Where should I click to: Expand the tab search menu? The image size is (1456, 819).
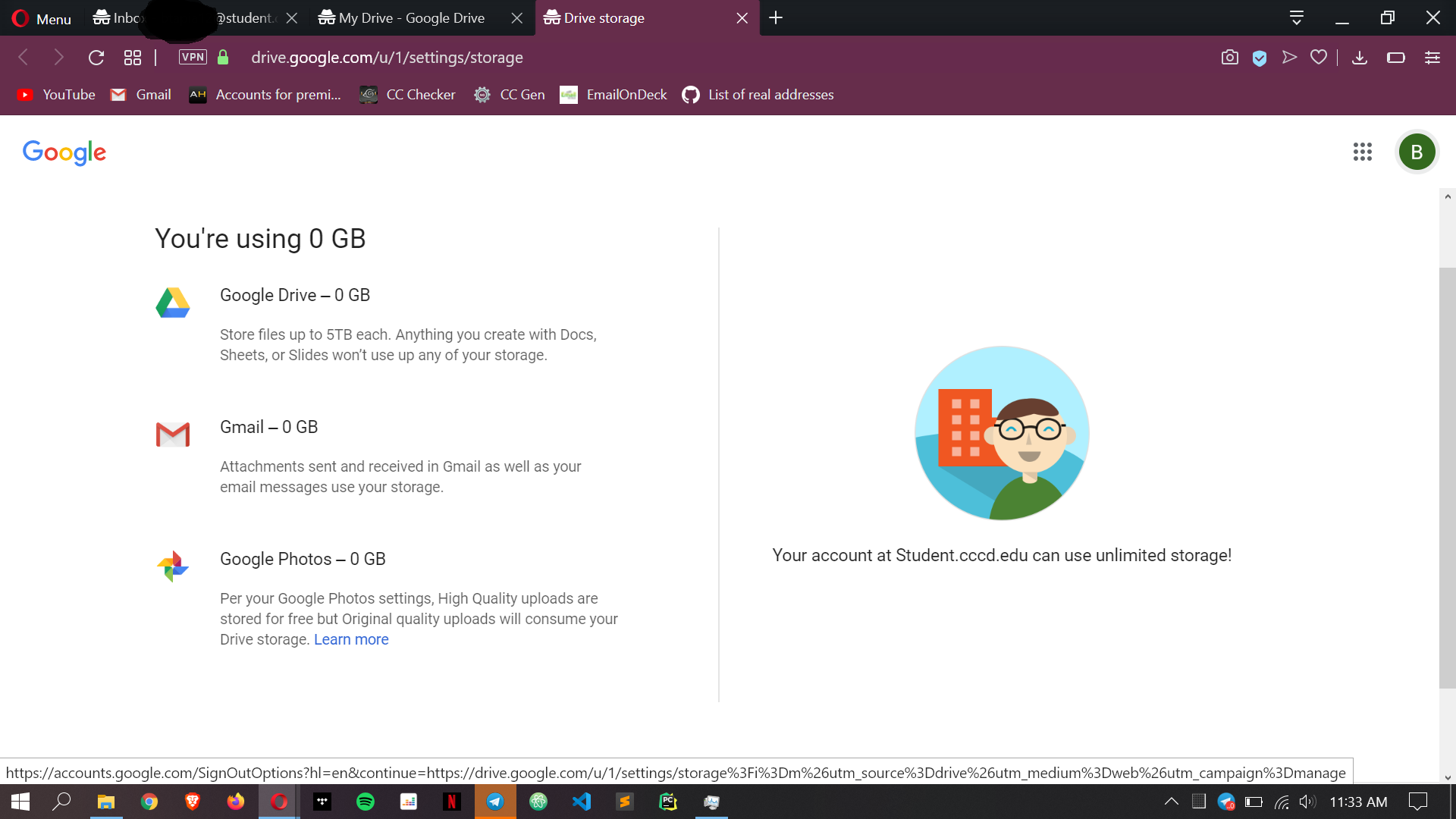tap(1296, 17)
